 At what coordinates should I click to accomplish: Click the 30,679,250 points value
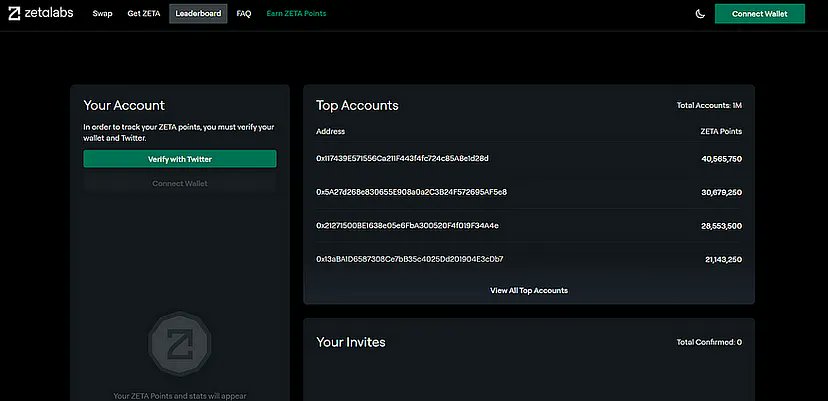coord(721,193)
